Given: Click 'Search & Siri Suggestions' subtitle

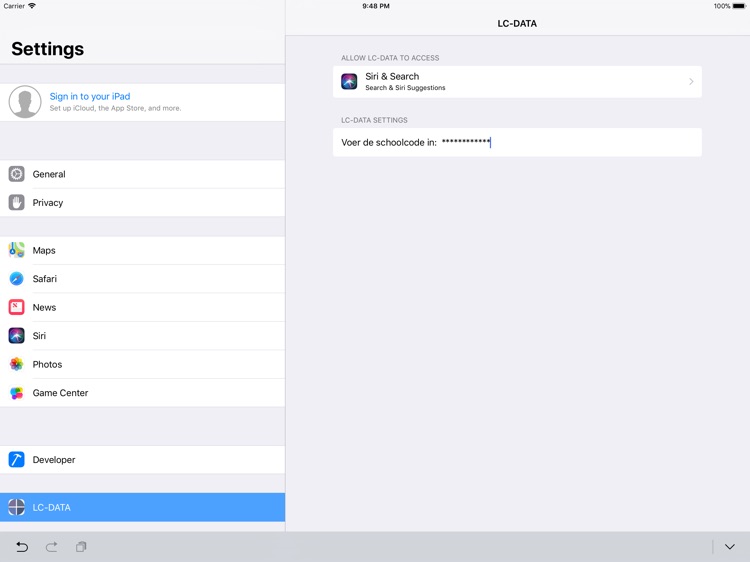Looking at the screenshot, I should (405, 88).
